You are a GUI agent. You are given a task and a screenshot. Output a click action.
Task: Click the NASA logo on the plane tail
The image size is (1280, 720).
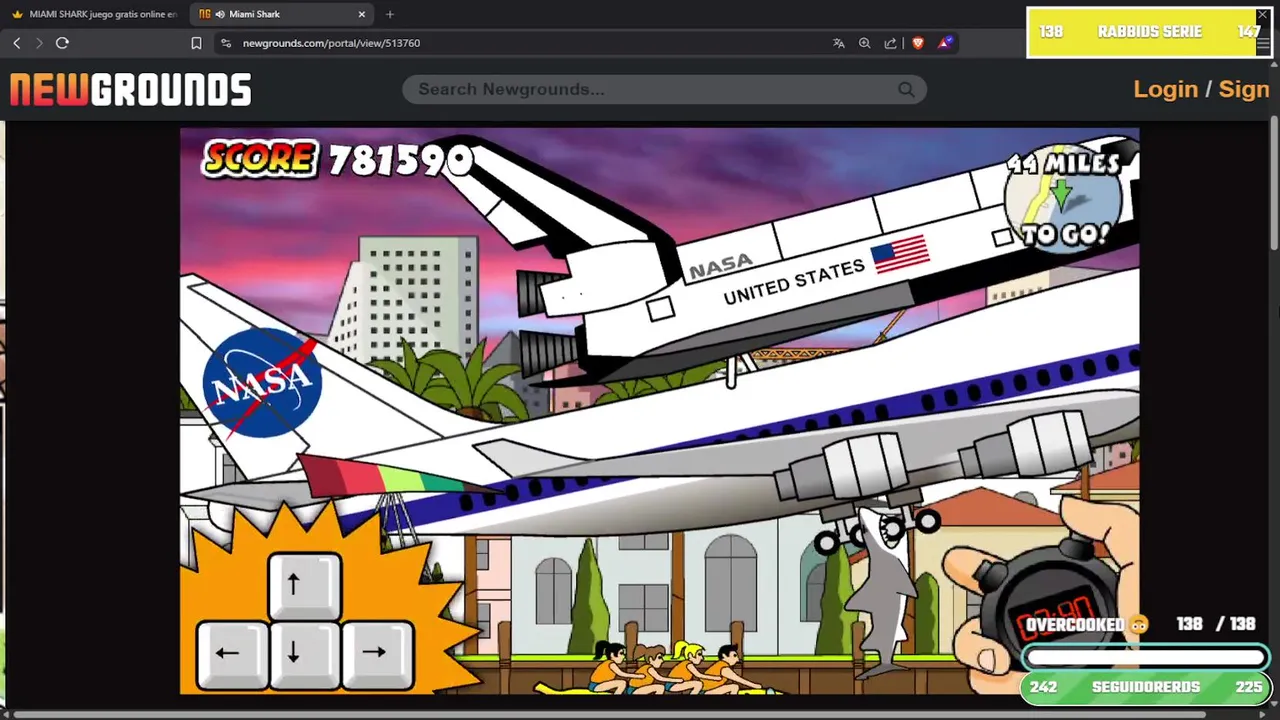[x=262, y=382]
